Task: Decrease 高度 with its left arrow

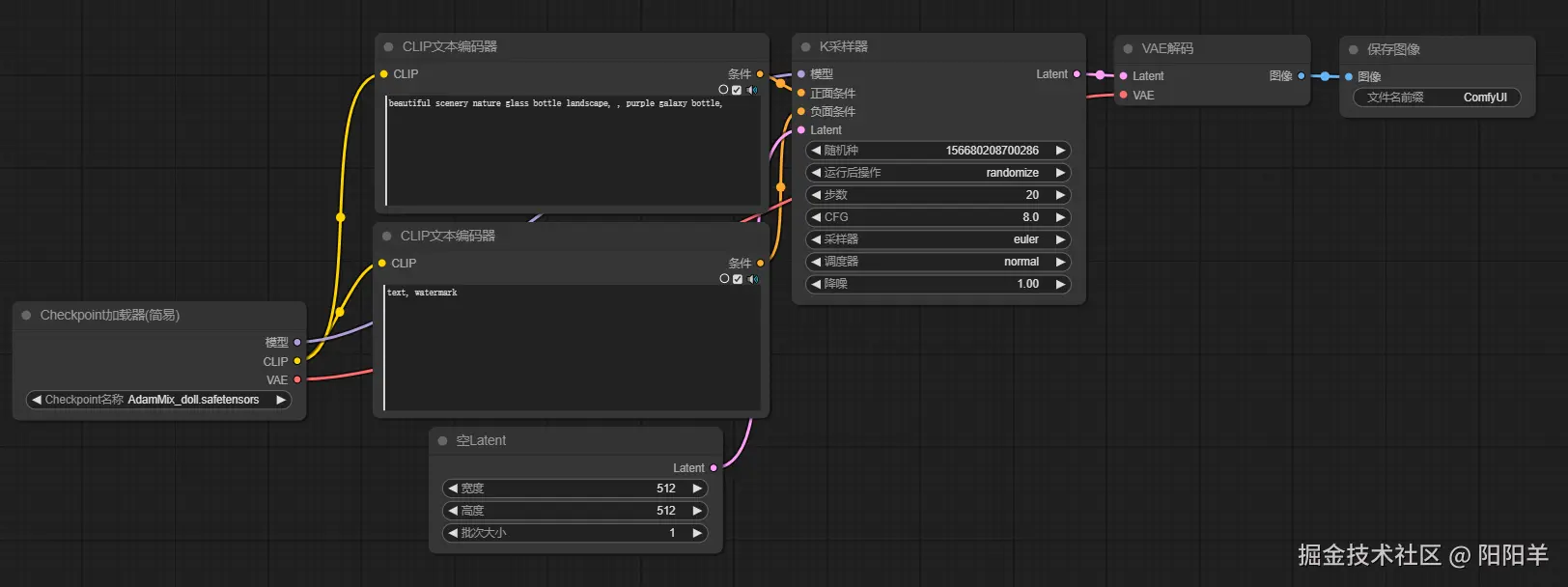Action: pos(453,511)
